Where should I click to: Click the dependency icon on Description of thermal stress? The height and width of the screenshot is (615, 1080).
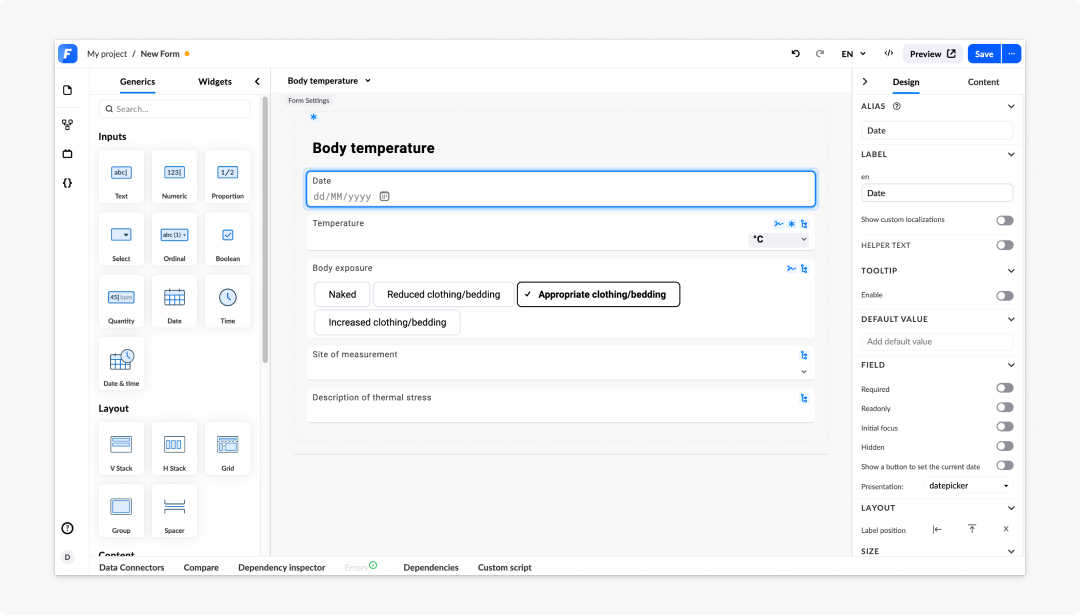[x=804, y=398]
